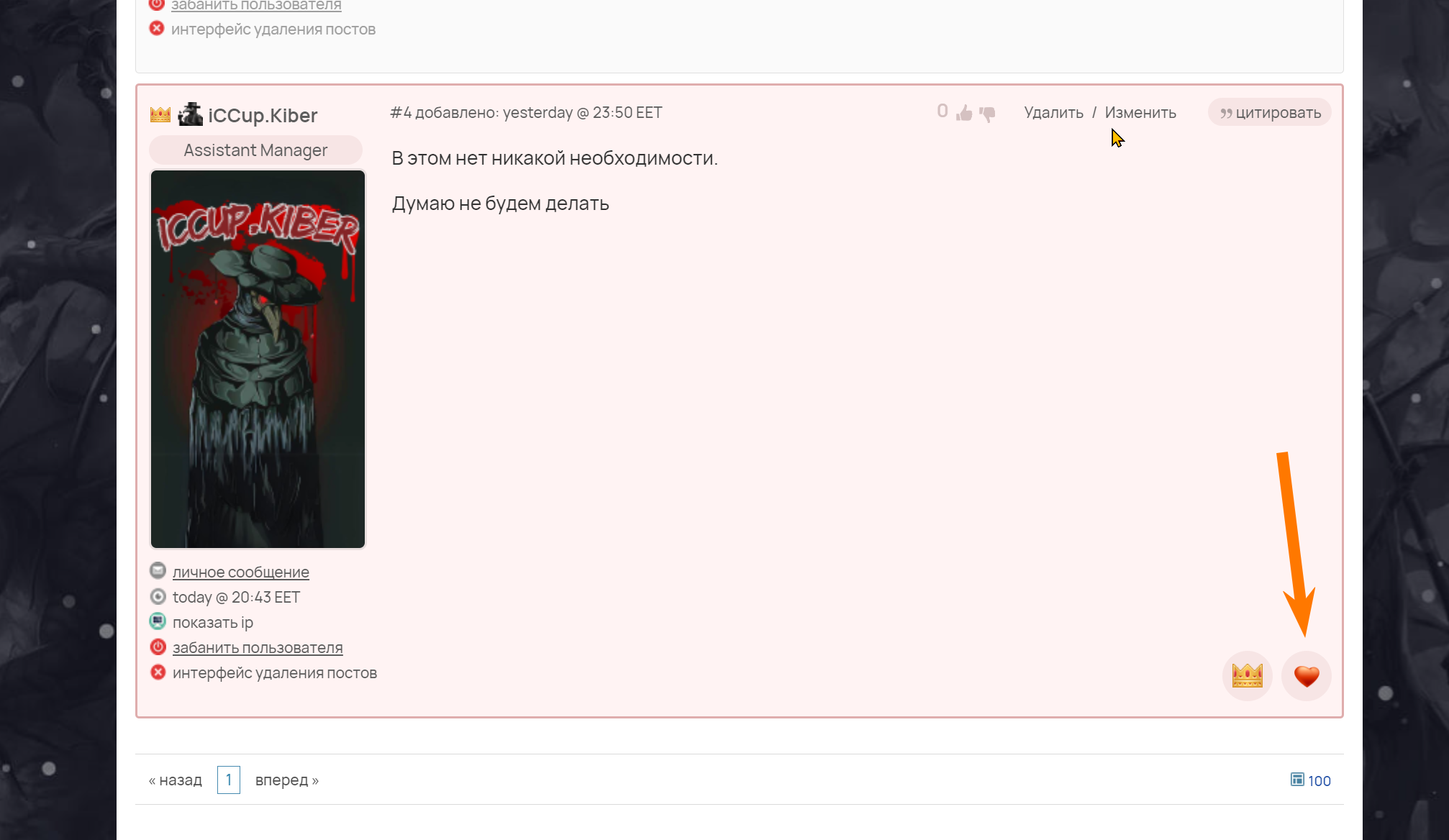Screen dimensions: 1449x840
Task: Click the red ban user power icon
Action: (x=158, y=647)
